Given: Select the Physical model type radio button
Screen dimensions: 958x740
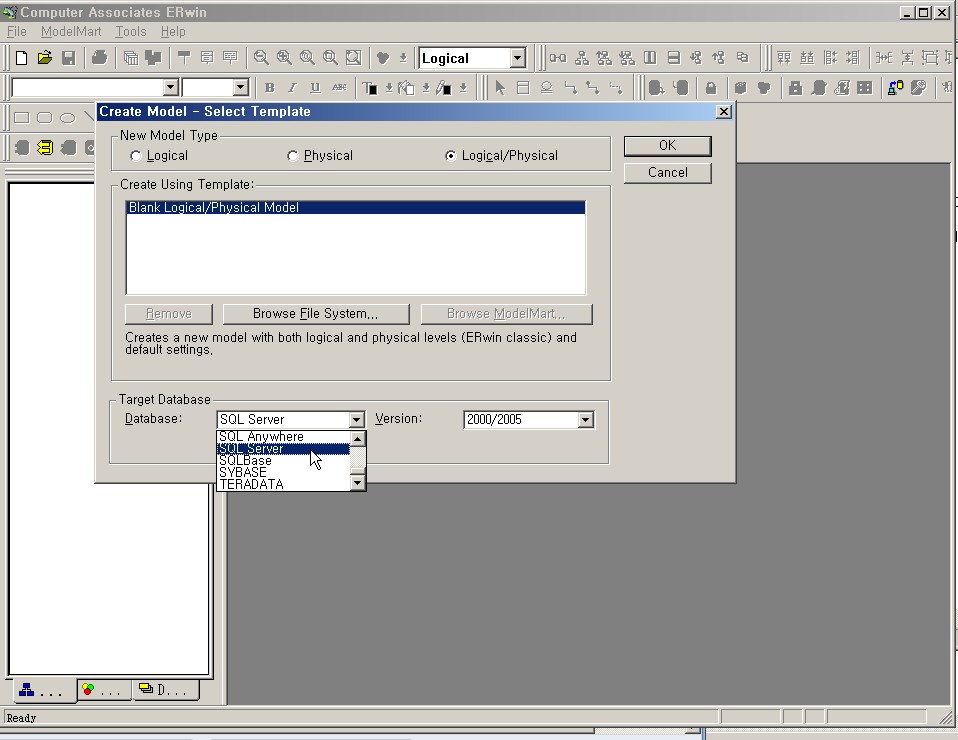Looking at the screenshot, I should [293, 156].
